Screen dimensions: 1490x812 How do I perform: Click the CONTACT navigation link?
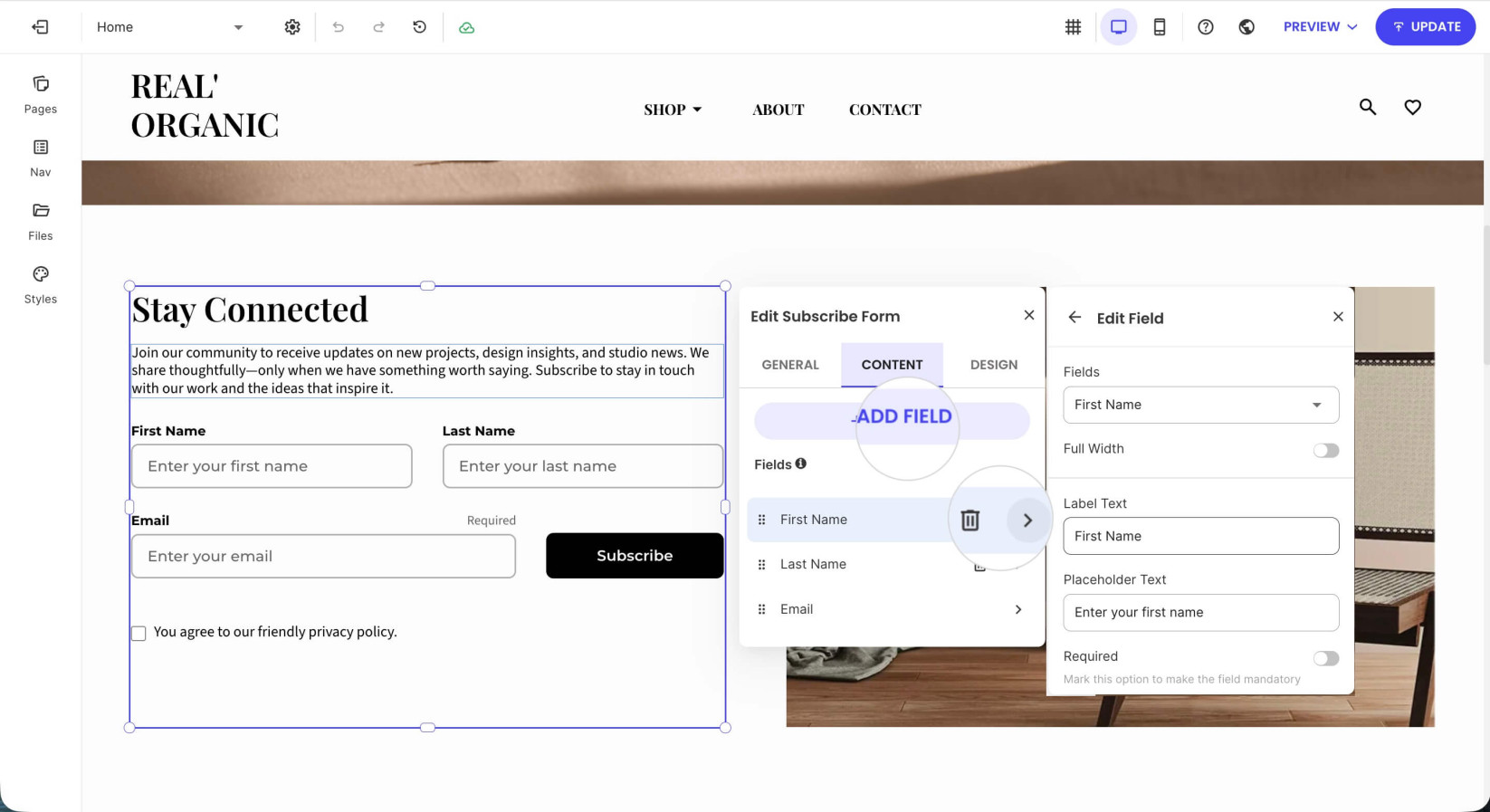pos(885,110)
